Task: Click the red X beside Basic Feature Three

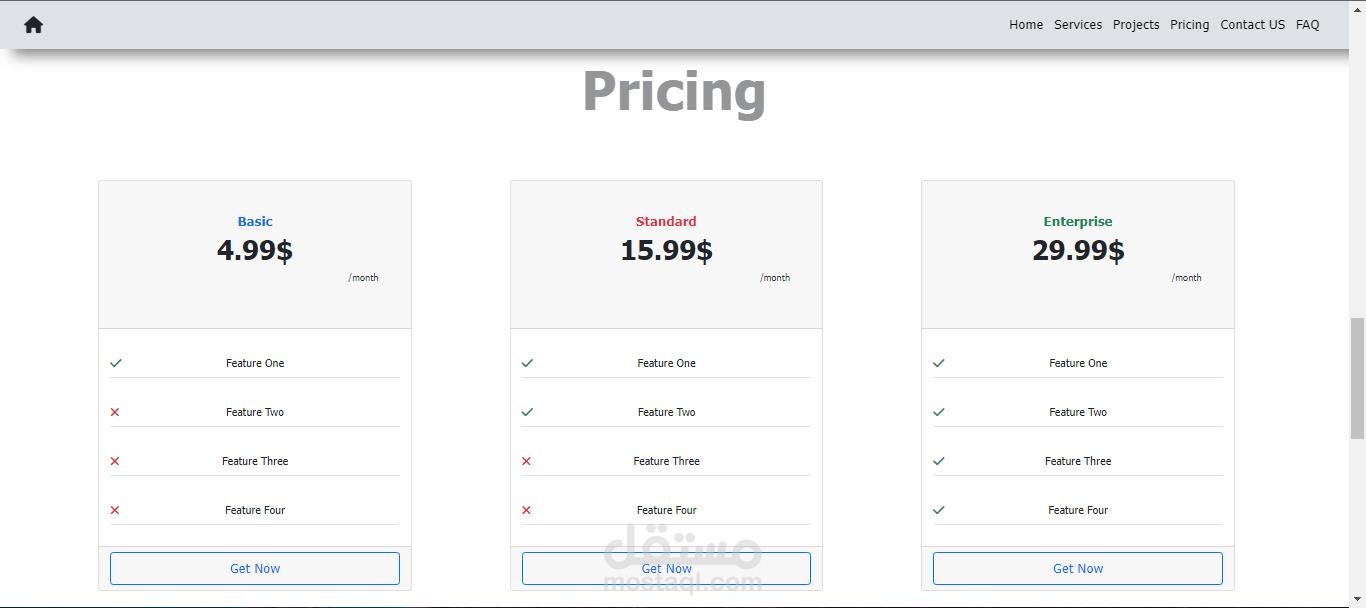Action: [x=115, y=461]
